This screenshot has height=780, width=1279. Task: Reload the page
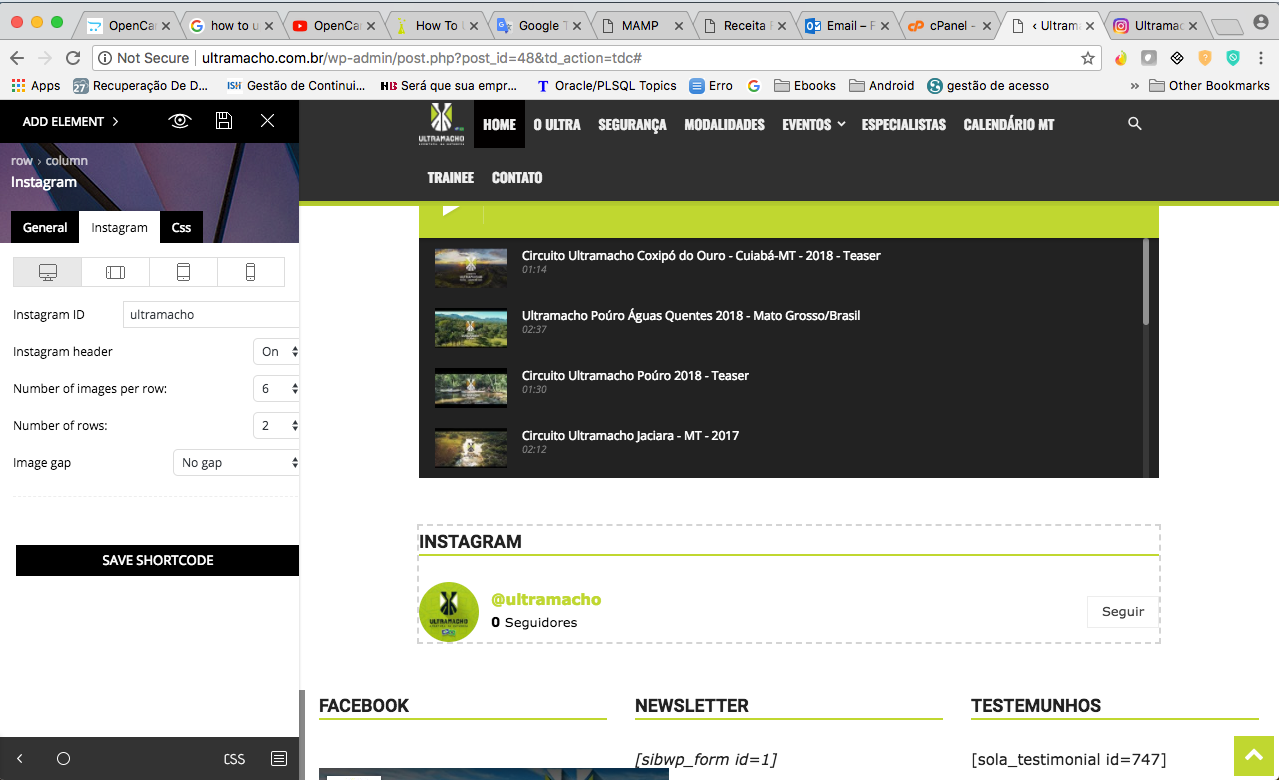click(73, 58)
